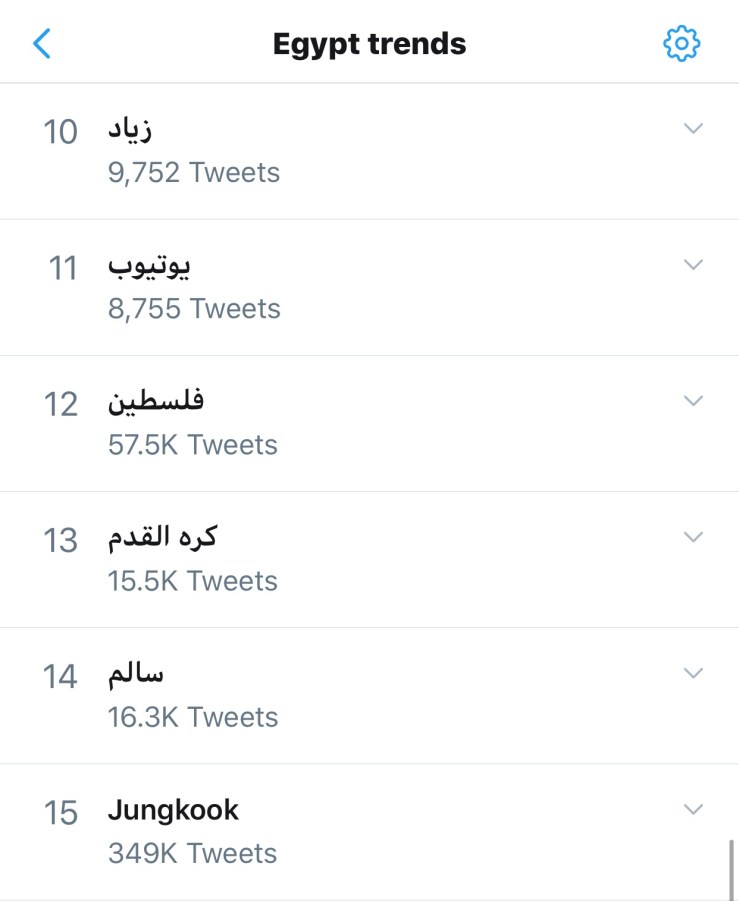Expand the chevron next to فلسطين trend

coord(693,400)
